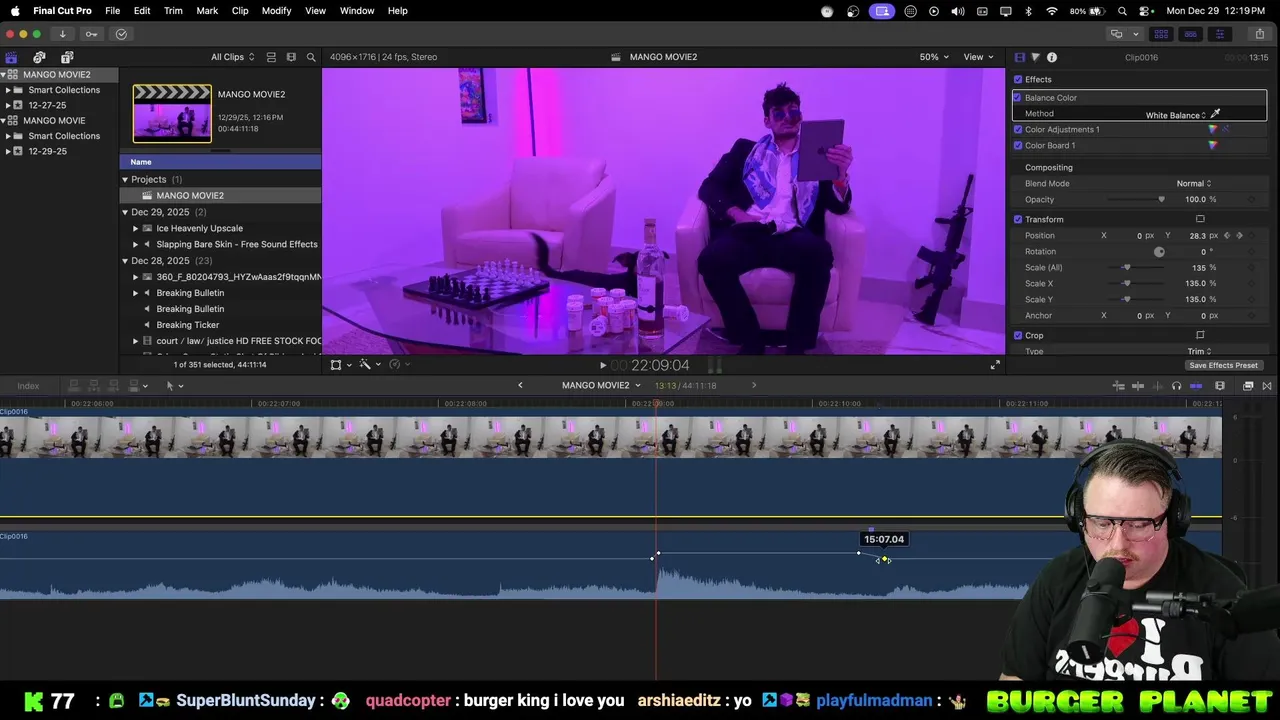Show the Video inspector filmstrip icon
This screenshot has width=1280, height=720.
[1019, 57]
